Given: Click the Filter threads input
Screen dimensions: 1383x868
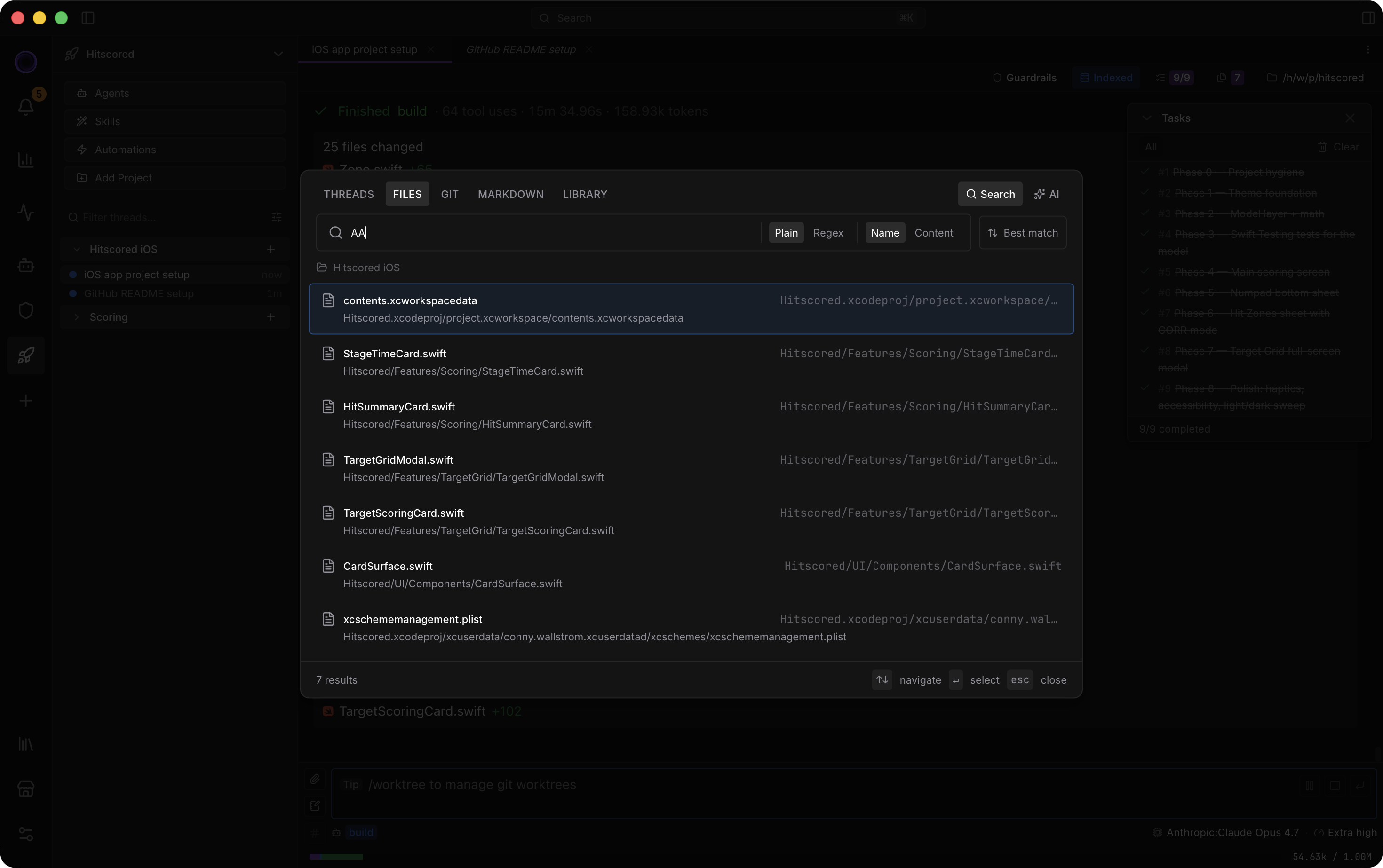Looking at the screenshot, I should 167,217.
